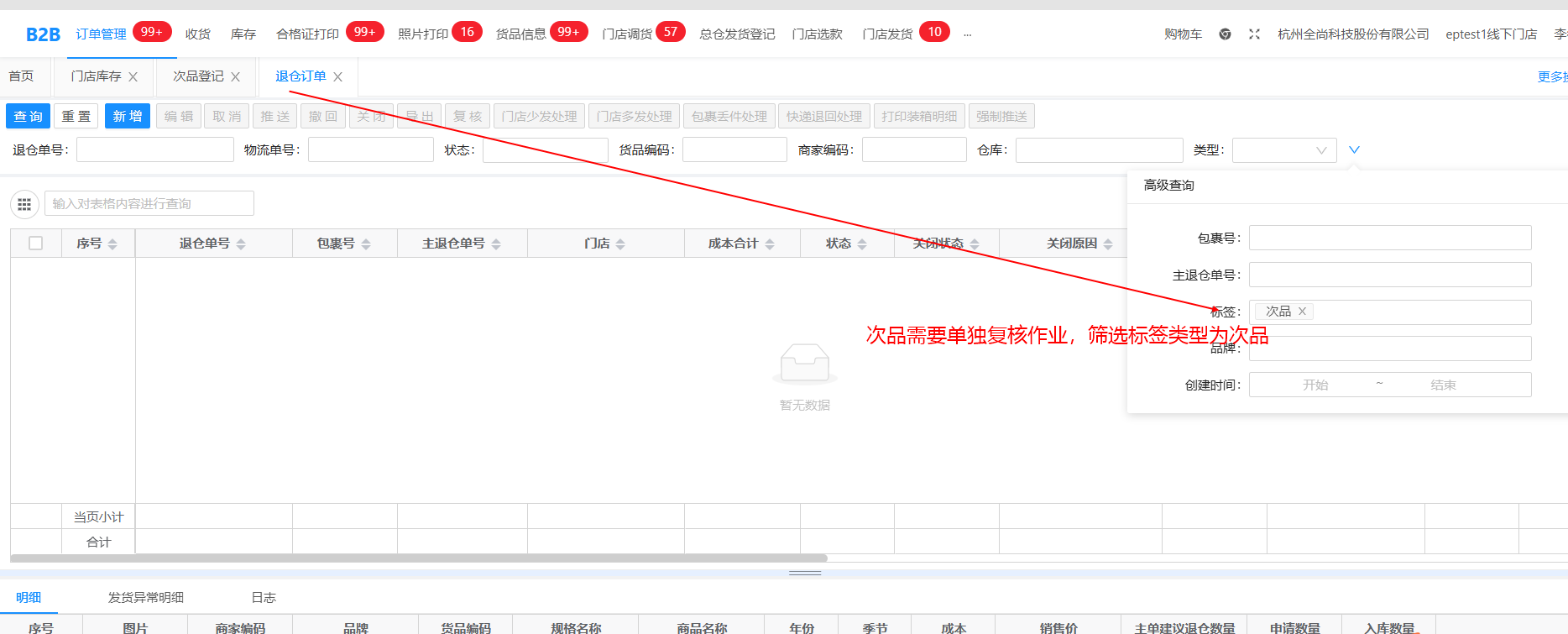Viewport: 1568px width, 634px height.
Task: Click the grid column settings icon
Action: 24,204
